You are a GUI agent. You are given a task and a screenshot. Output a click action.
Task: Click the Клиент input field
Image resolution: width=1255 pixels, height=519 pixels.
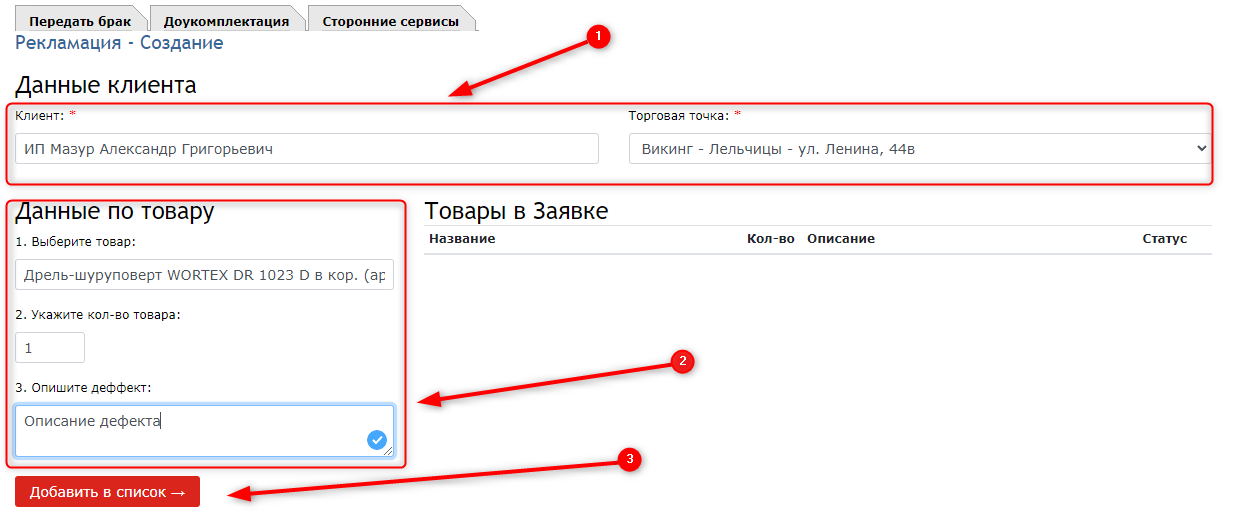(x=307, y=149)
